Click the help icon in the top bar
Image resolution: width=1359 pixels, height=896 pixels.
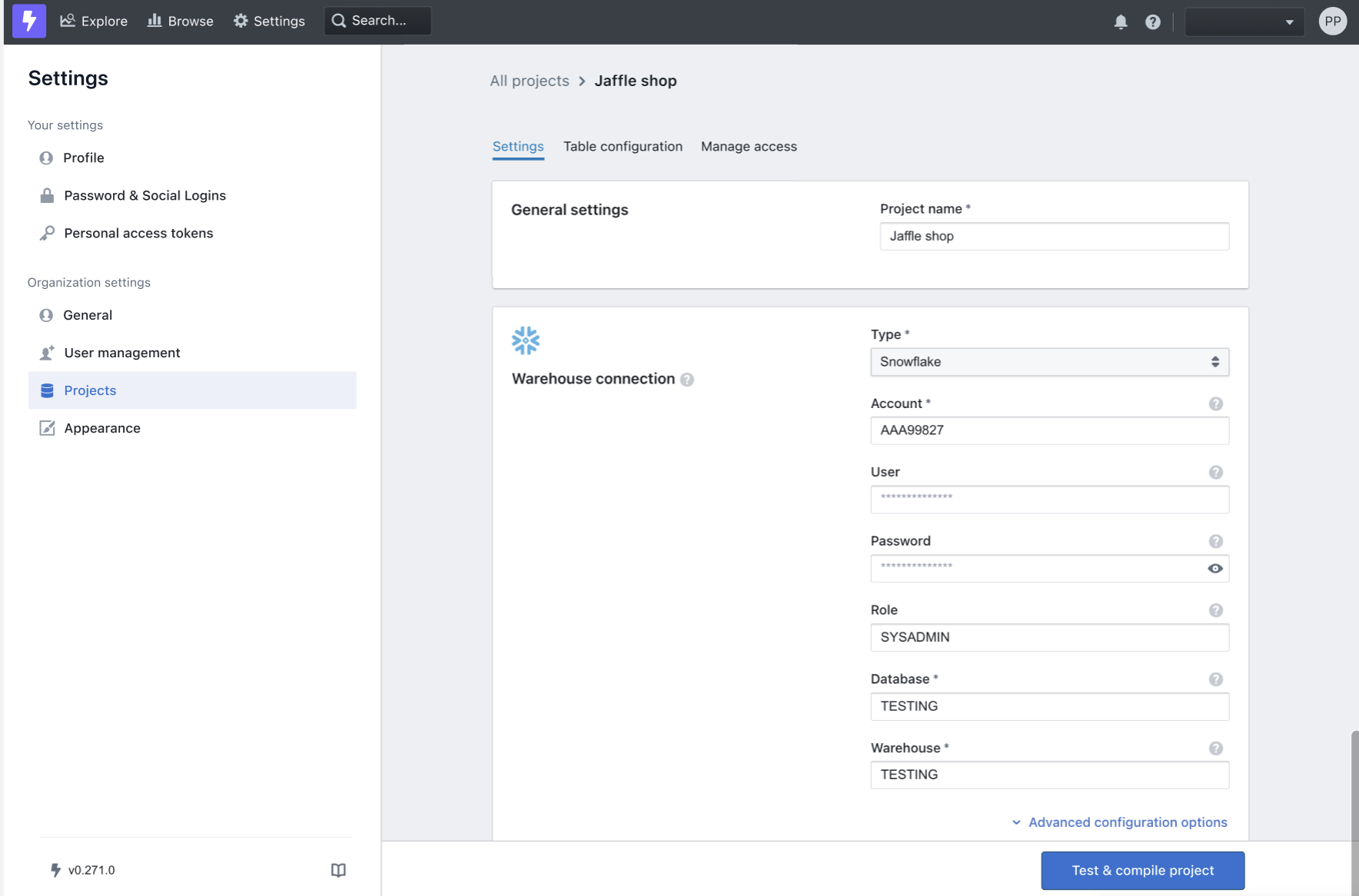click(1151, 22)
